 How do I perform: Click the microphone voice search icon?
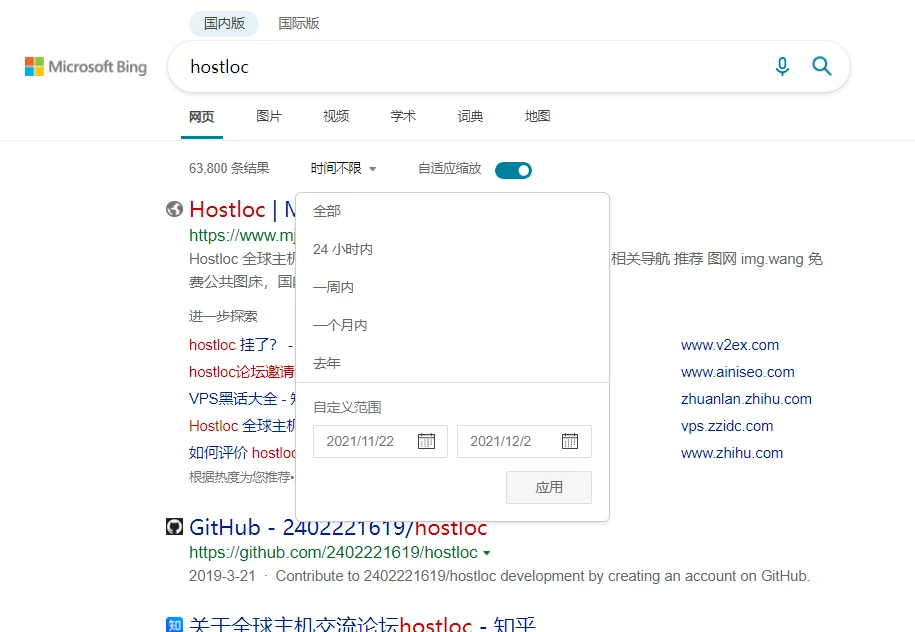point(782,67)
